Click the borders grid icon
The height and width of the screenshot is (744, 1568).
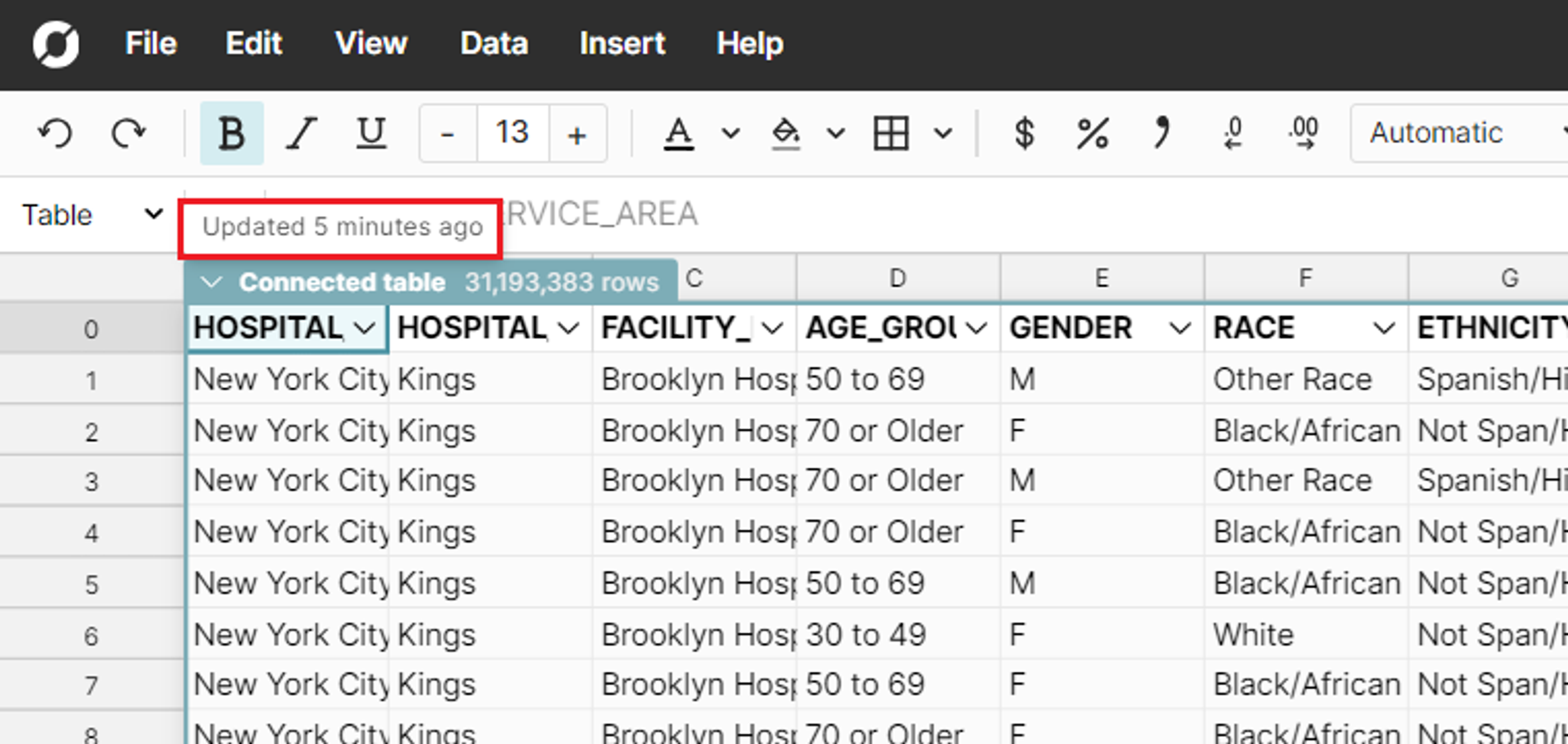[890, 133]
